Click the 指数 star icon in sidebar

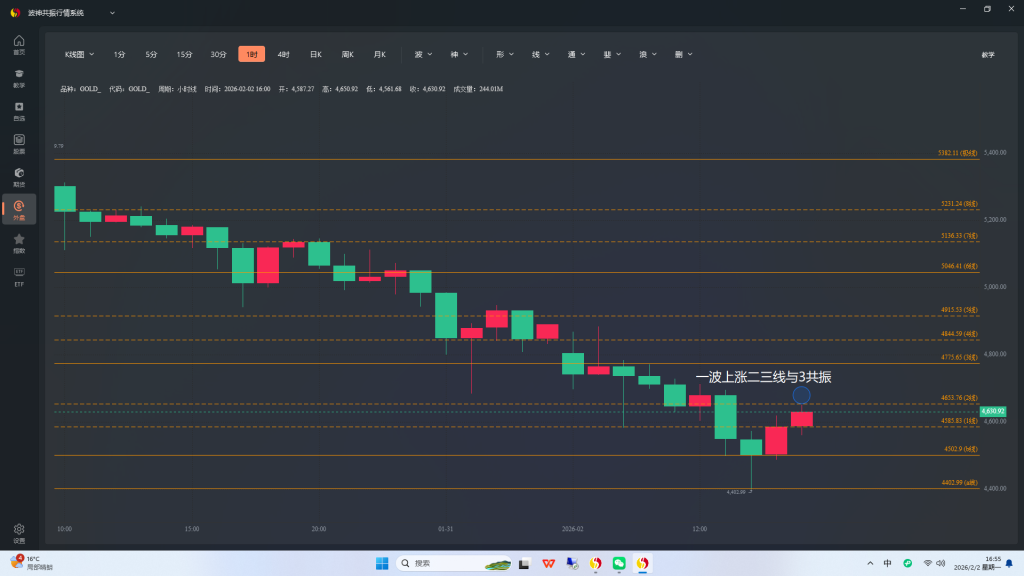[19, 242]
